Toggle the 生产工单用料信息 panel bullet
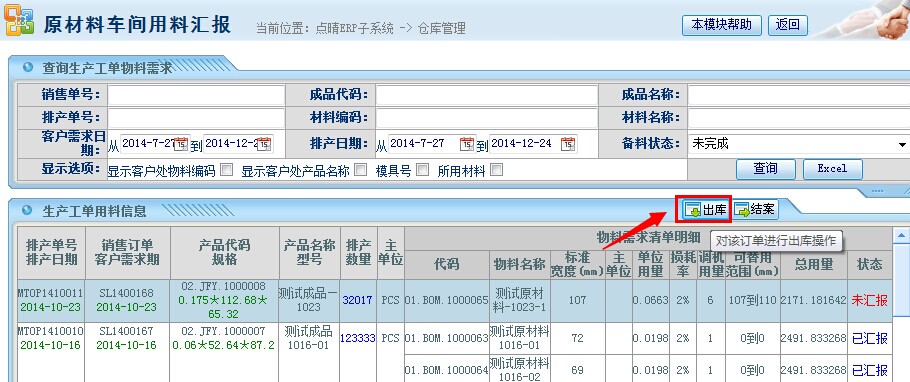Image resolution: width=910 pixels, height=382 pixels. click(x=27, y=210)
